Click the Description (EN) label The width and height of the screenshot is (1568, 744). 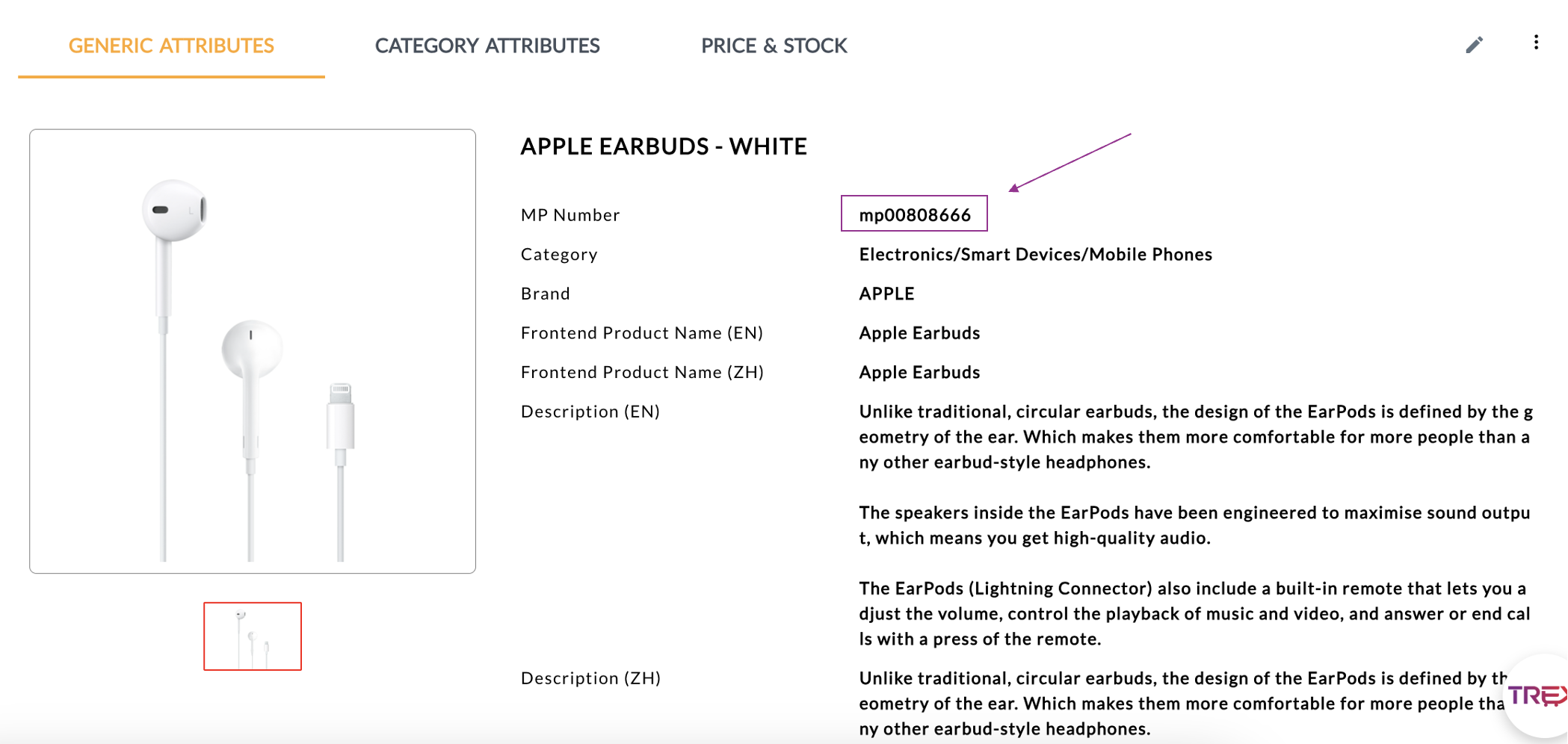coord(590,412)
